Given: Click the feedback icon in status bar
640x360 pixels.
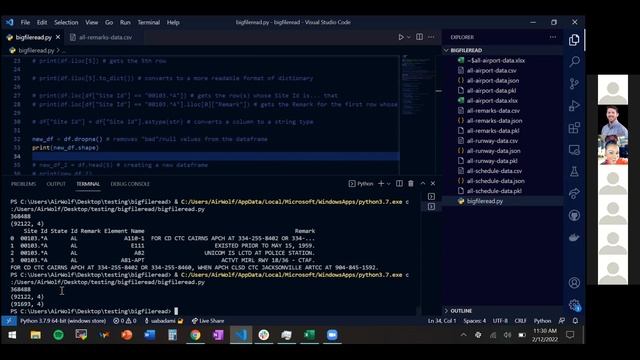Looking at the screenshot, I should (x=562, y=321).
